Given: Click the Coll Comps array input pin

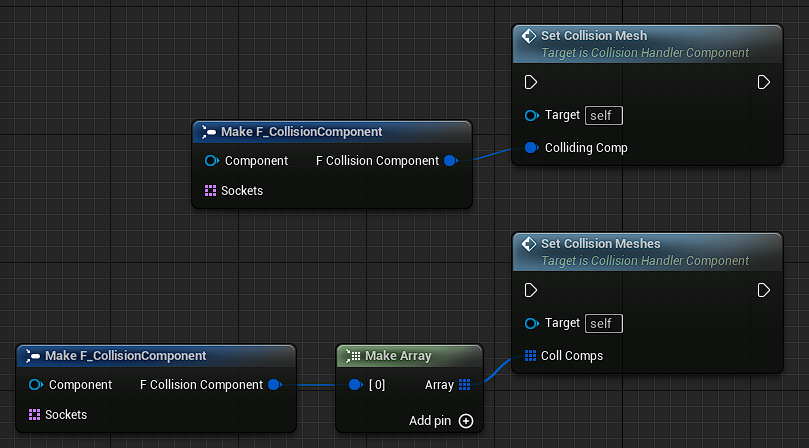Looking at the screenshot, I should click(531, 356).
